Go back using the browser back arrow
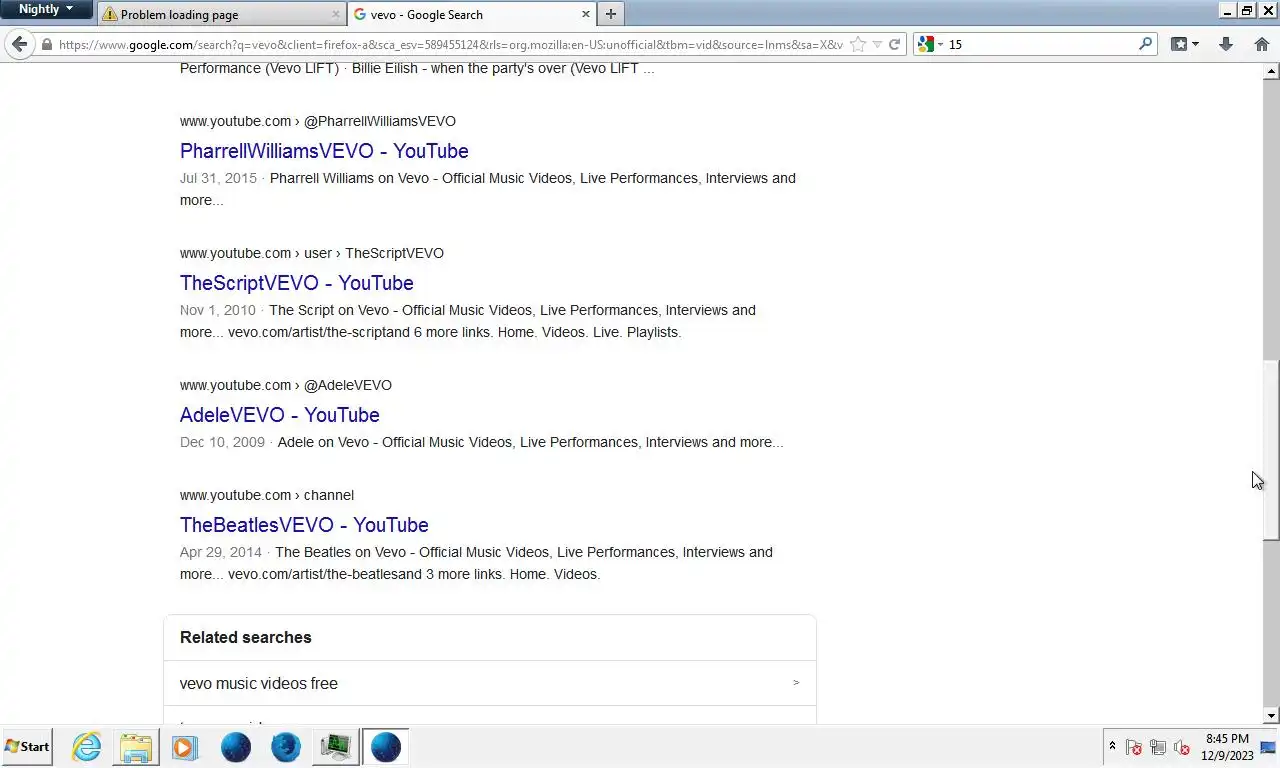 point(19,44)
